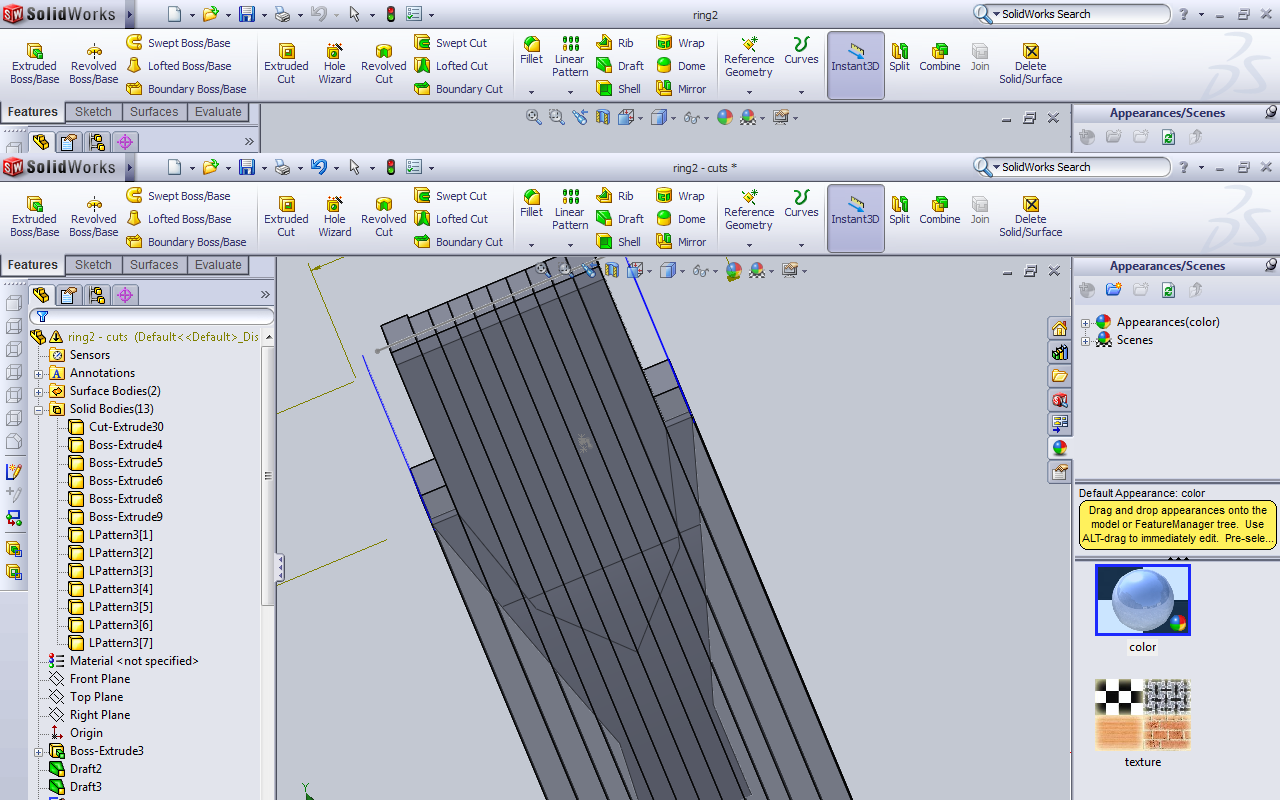Expand Scenes node in task pane
The image size is (1280, 800).
(x=1086, y=340)
